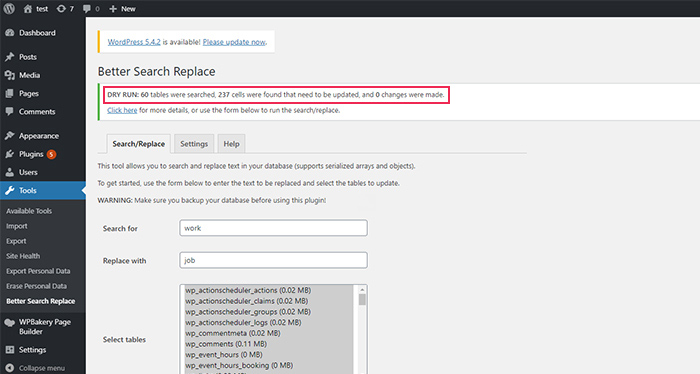Follow the Click here details link
This screenshot has width=700, height=374.
click(x=122, y=110)
